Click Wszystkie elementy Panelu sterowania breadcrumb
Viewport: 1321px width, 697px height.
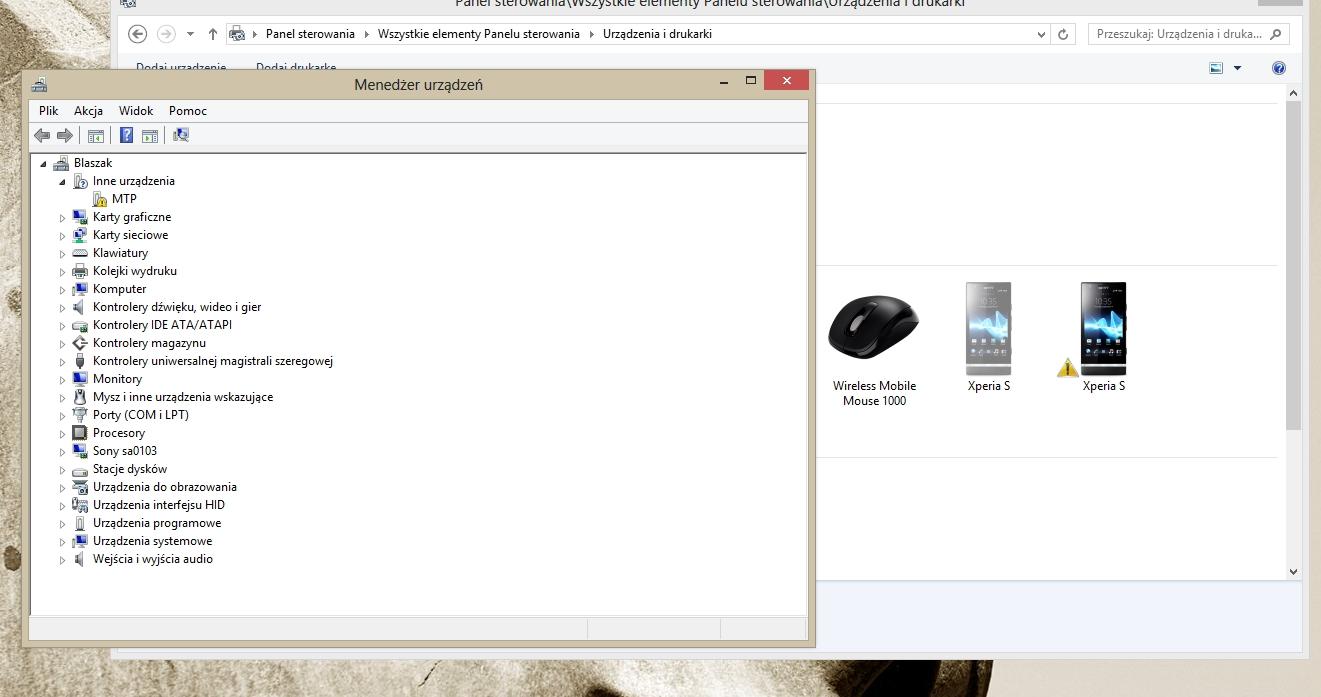479,34
